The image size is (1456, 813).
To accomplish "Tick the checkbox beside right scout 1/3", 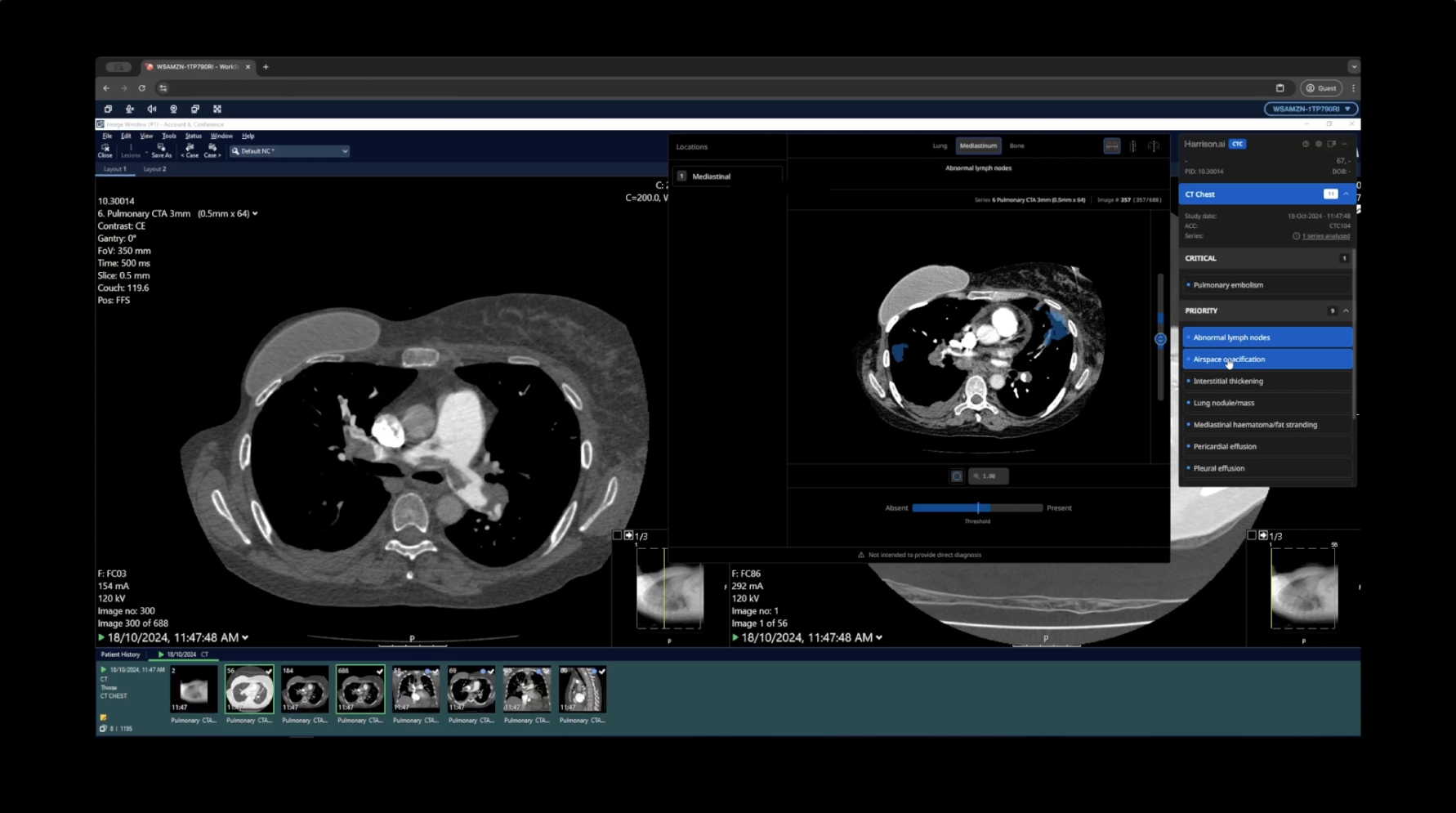I will point(1252,535).
